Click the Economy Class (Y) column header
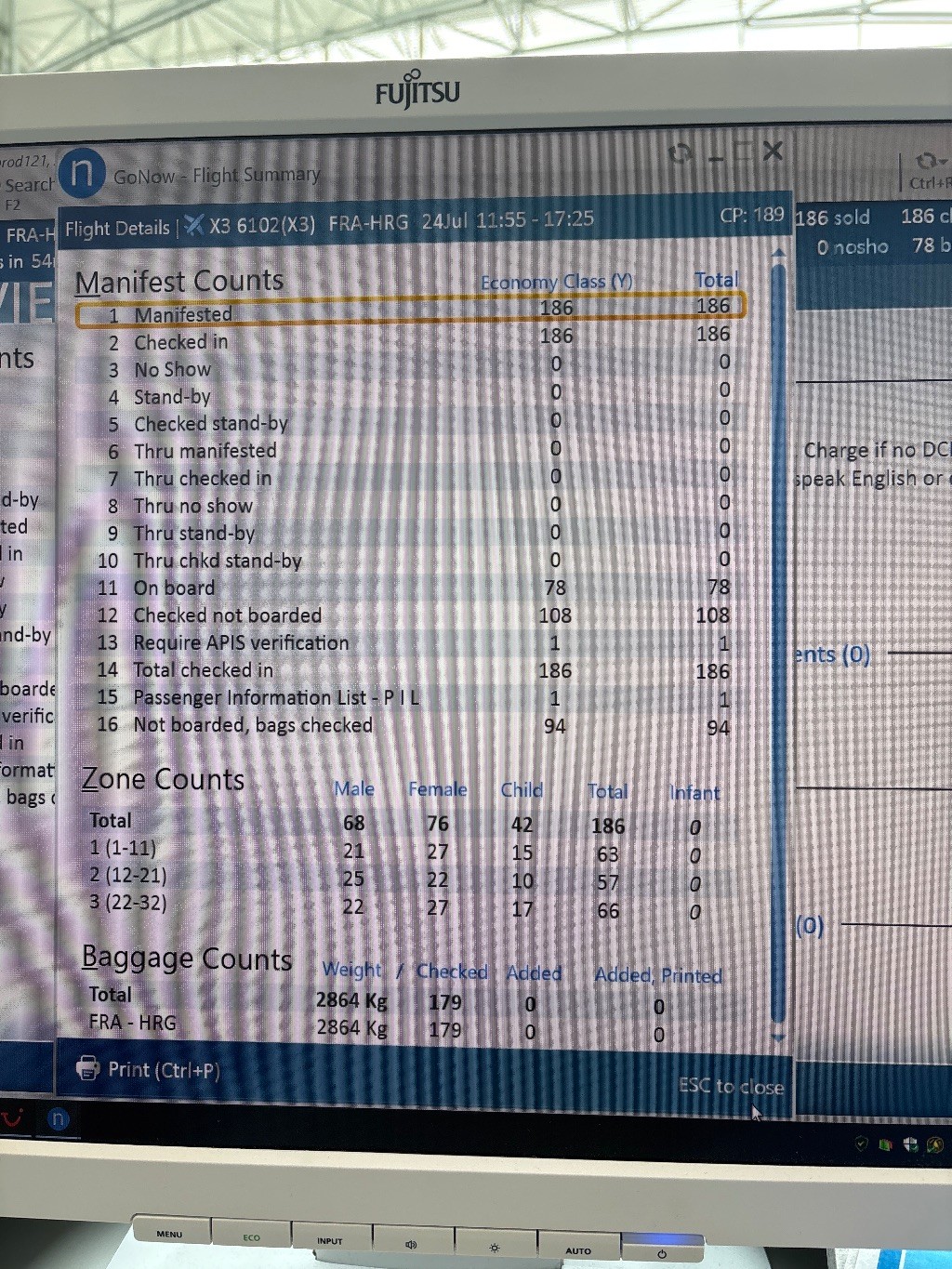The height and width of the screenshot is (1269, 952). [556, 282]
